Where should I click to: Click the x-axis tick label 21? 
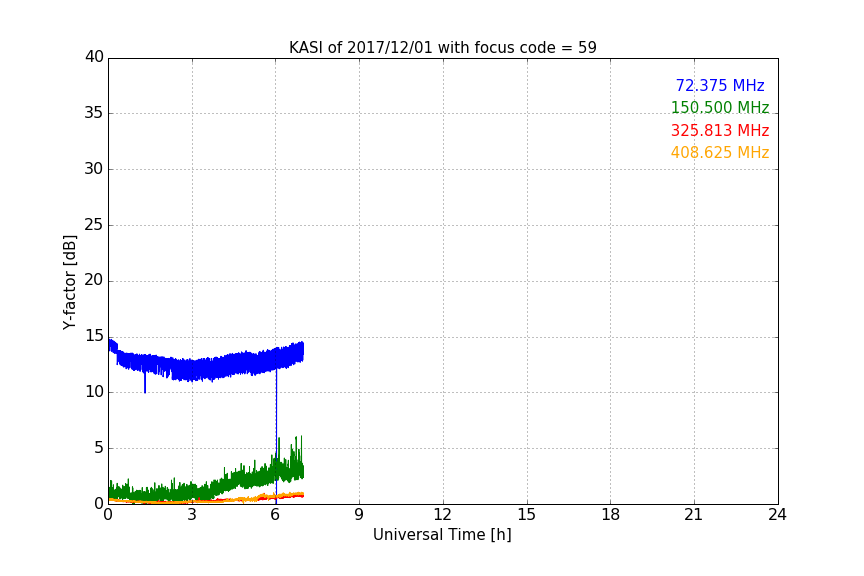(x=694, y=515)
